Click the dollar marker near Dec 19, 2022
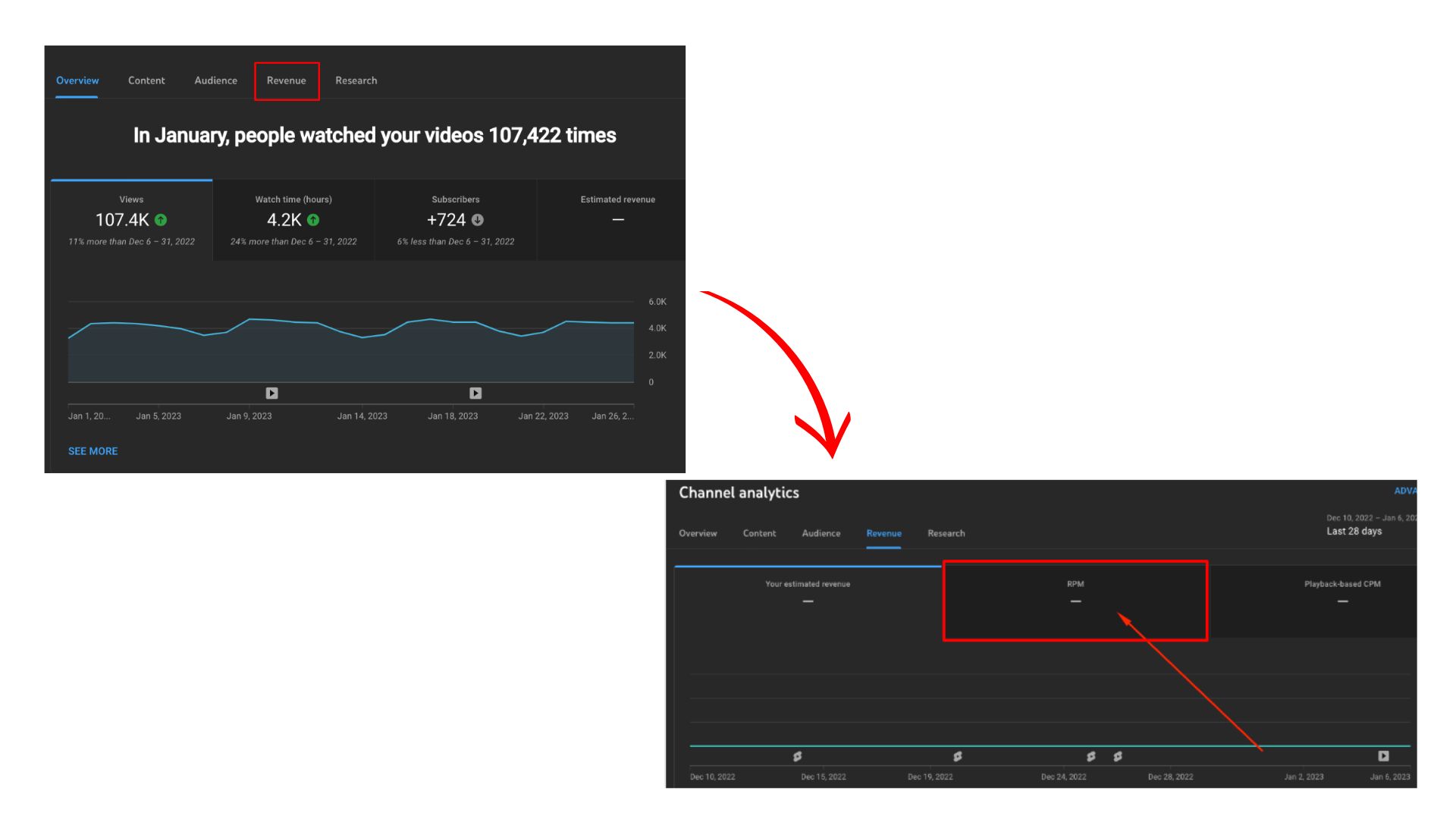 [x=957, y=756]
